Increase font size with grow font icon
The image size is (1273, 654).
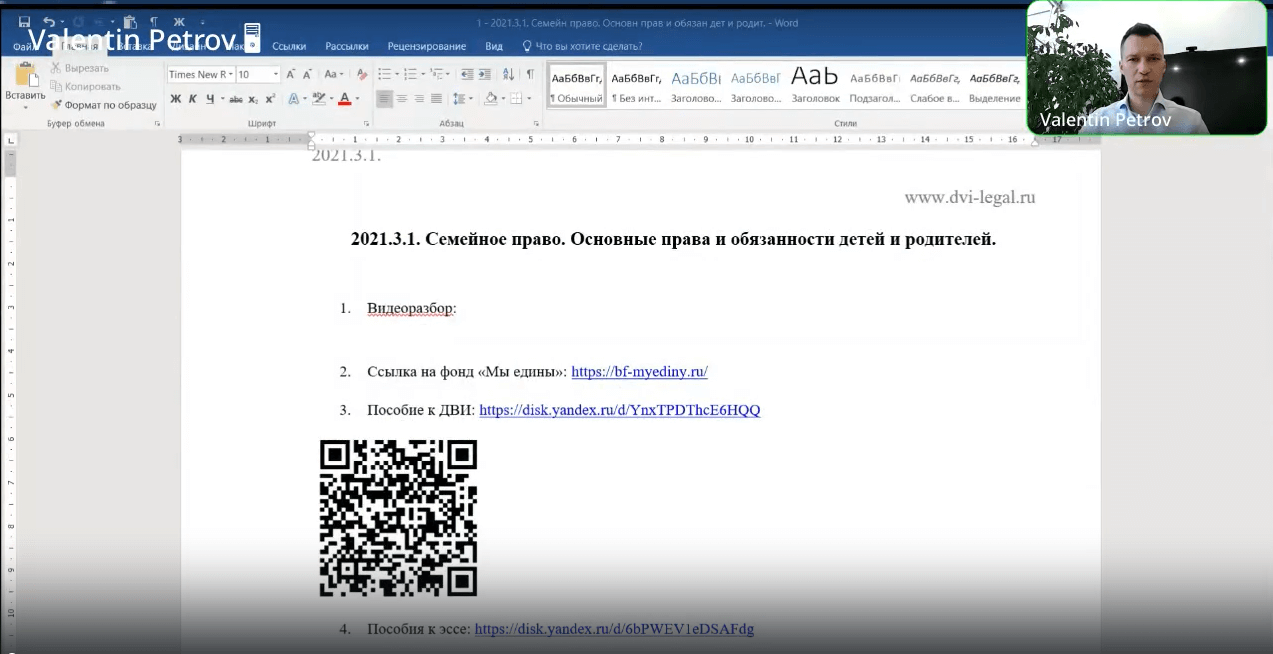click(291, 74)
